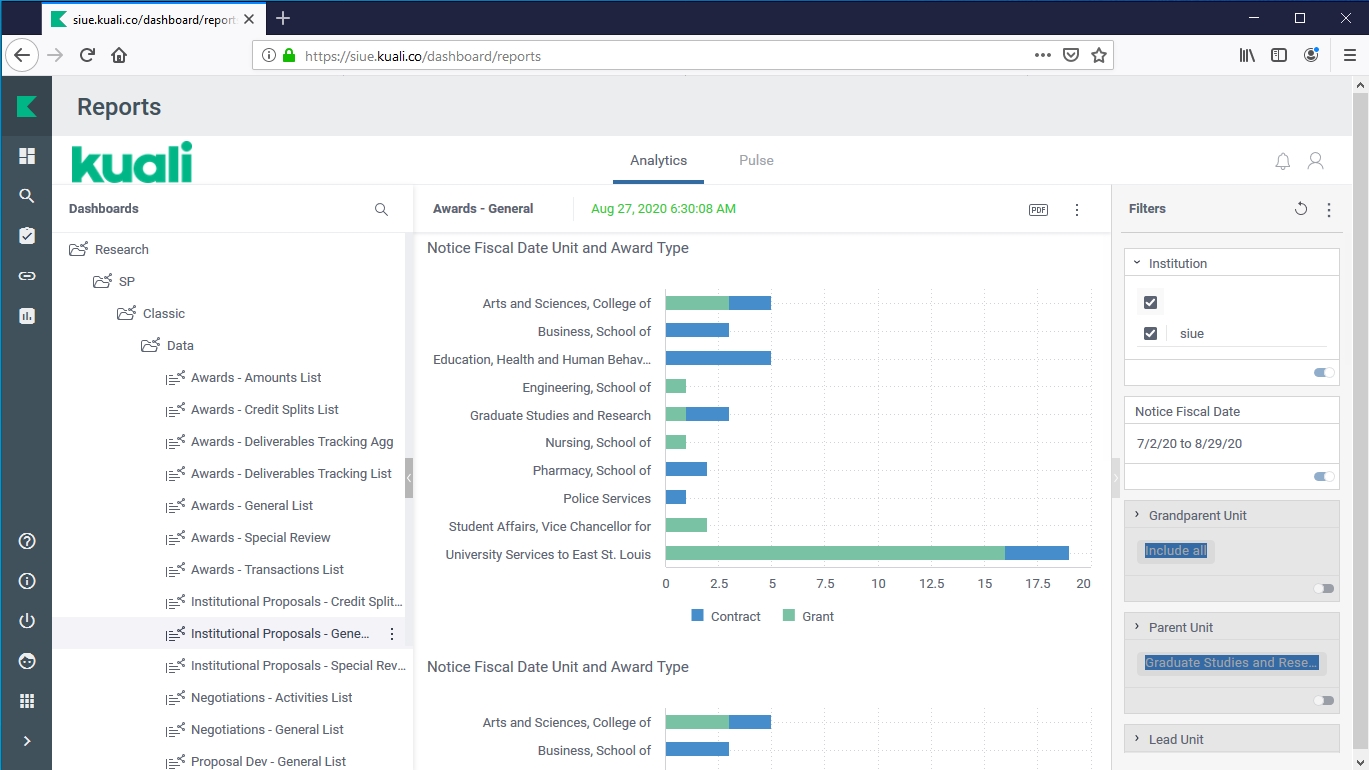Click the help question mark sidebar icon
This screenshot has width=1369, height=770.
[x=27, y=541]
